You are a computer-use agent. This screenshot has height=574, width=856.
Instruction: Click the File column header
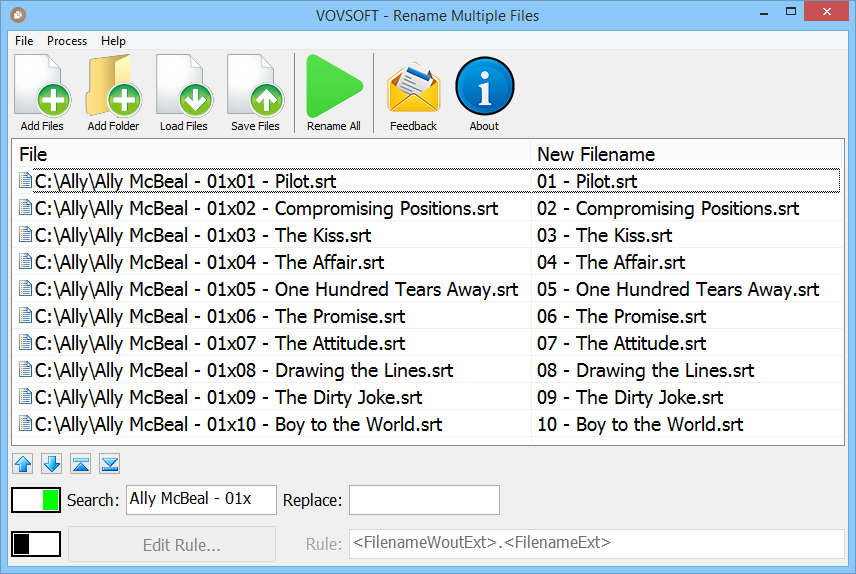(x=271, y=155)
